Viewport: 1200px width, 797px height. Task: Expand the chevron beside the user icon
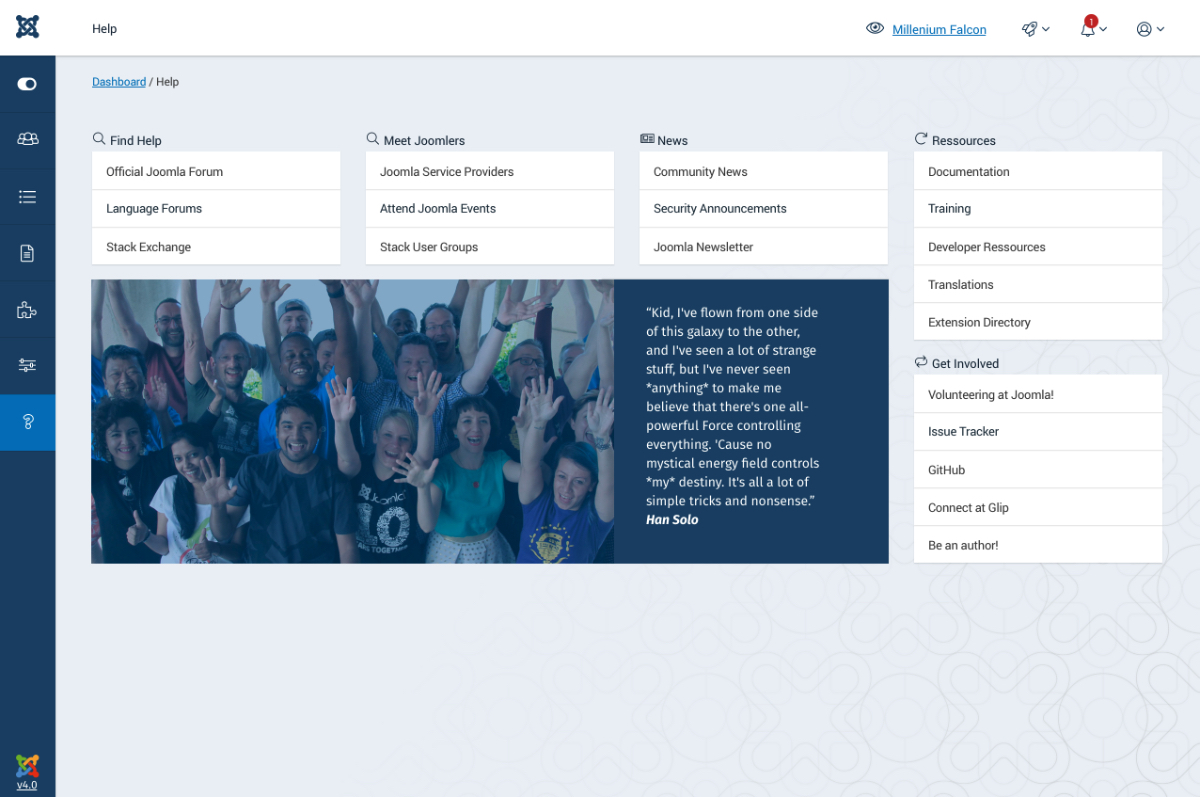(1160, 30)
